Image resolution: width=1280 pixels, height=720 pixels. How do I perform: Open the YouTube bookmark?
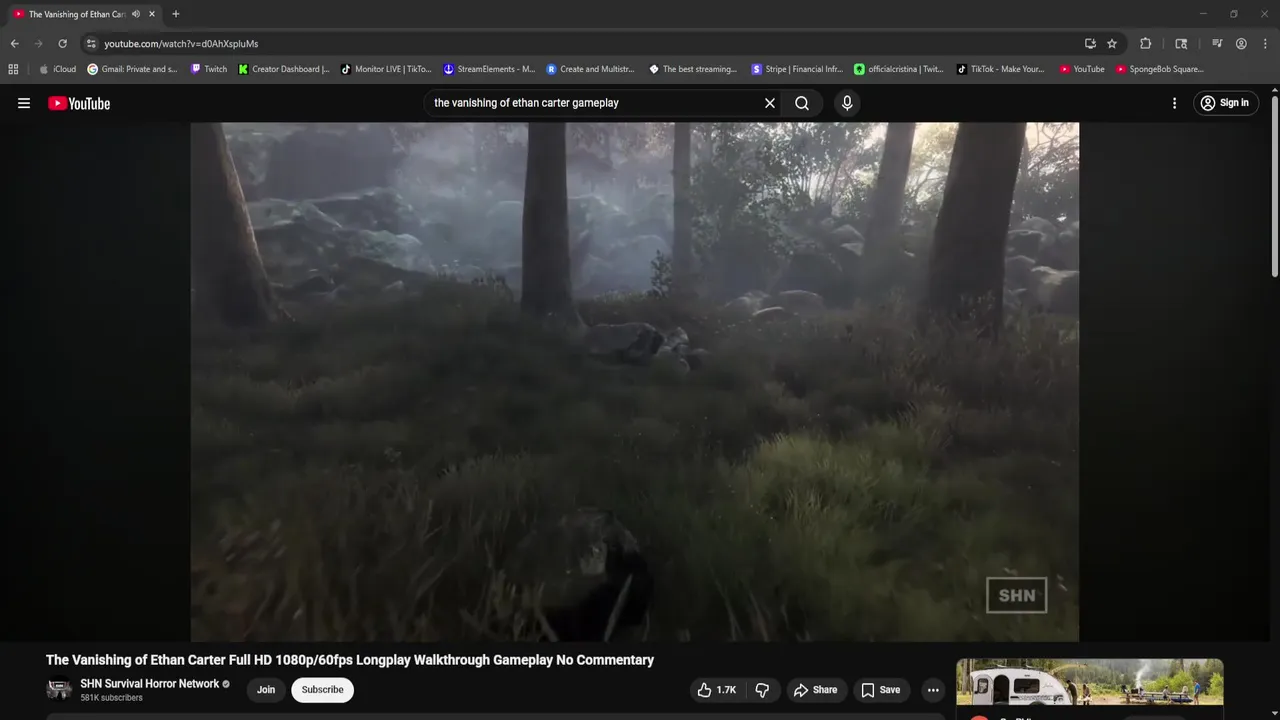(x=1082, y=69)
